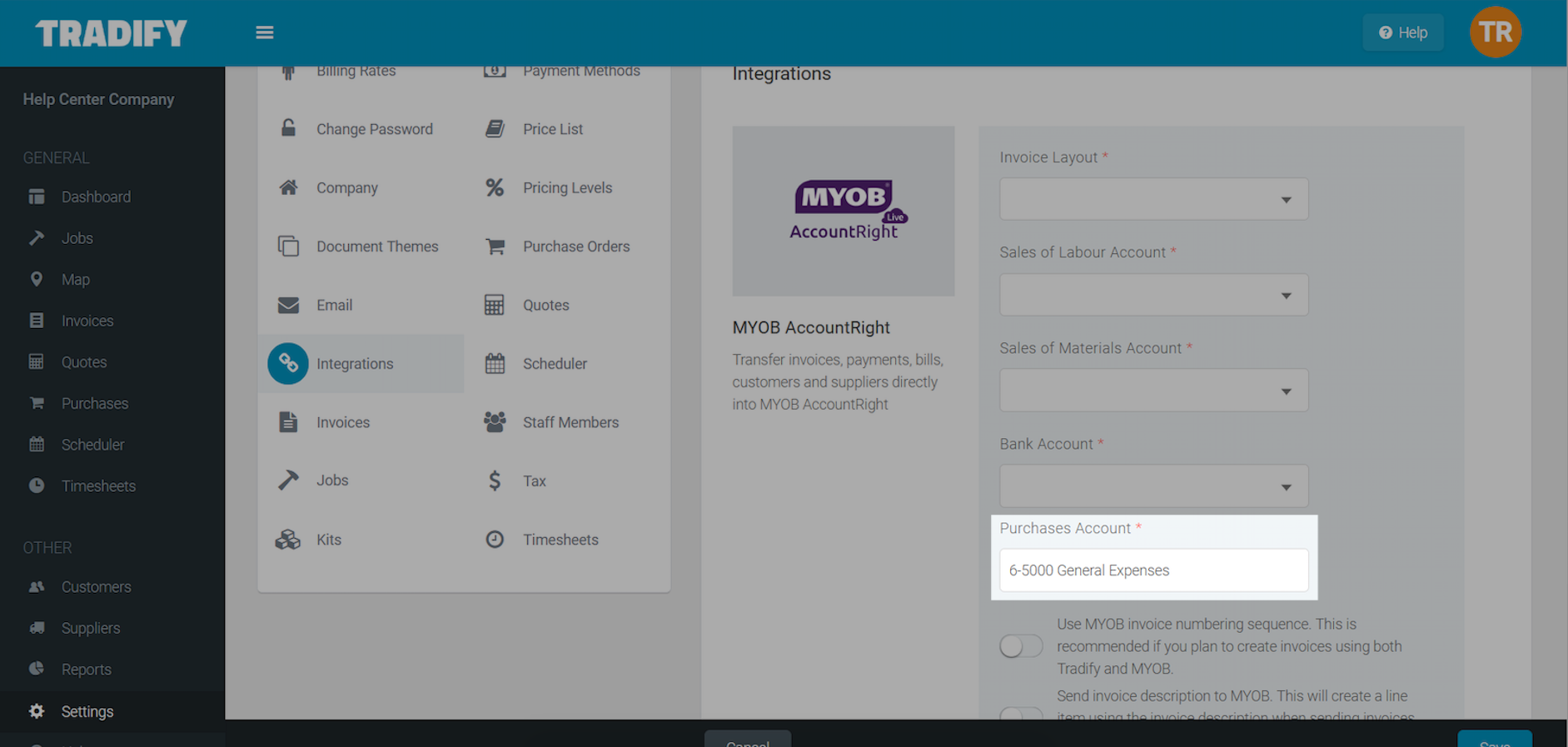The height and width of the screenshot is (747, 1568).
Task: Open the Sales of Materials Account dropdown
Action: (1153, 391)
